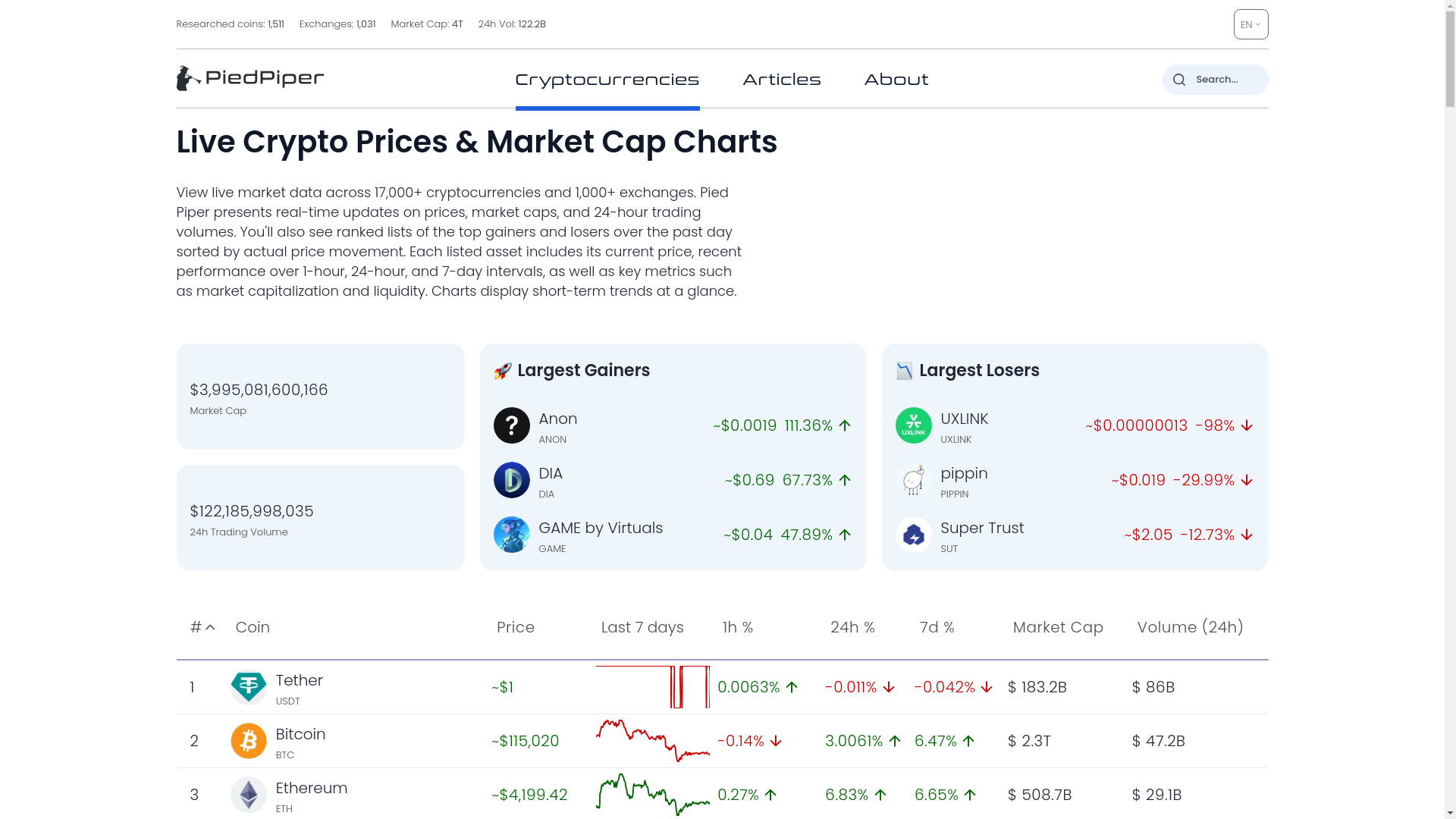
Task: Click the DIA coin icon
Action: pos(512,480)
